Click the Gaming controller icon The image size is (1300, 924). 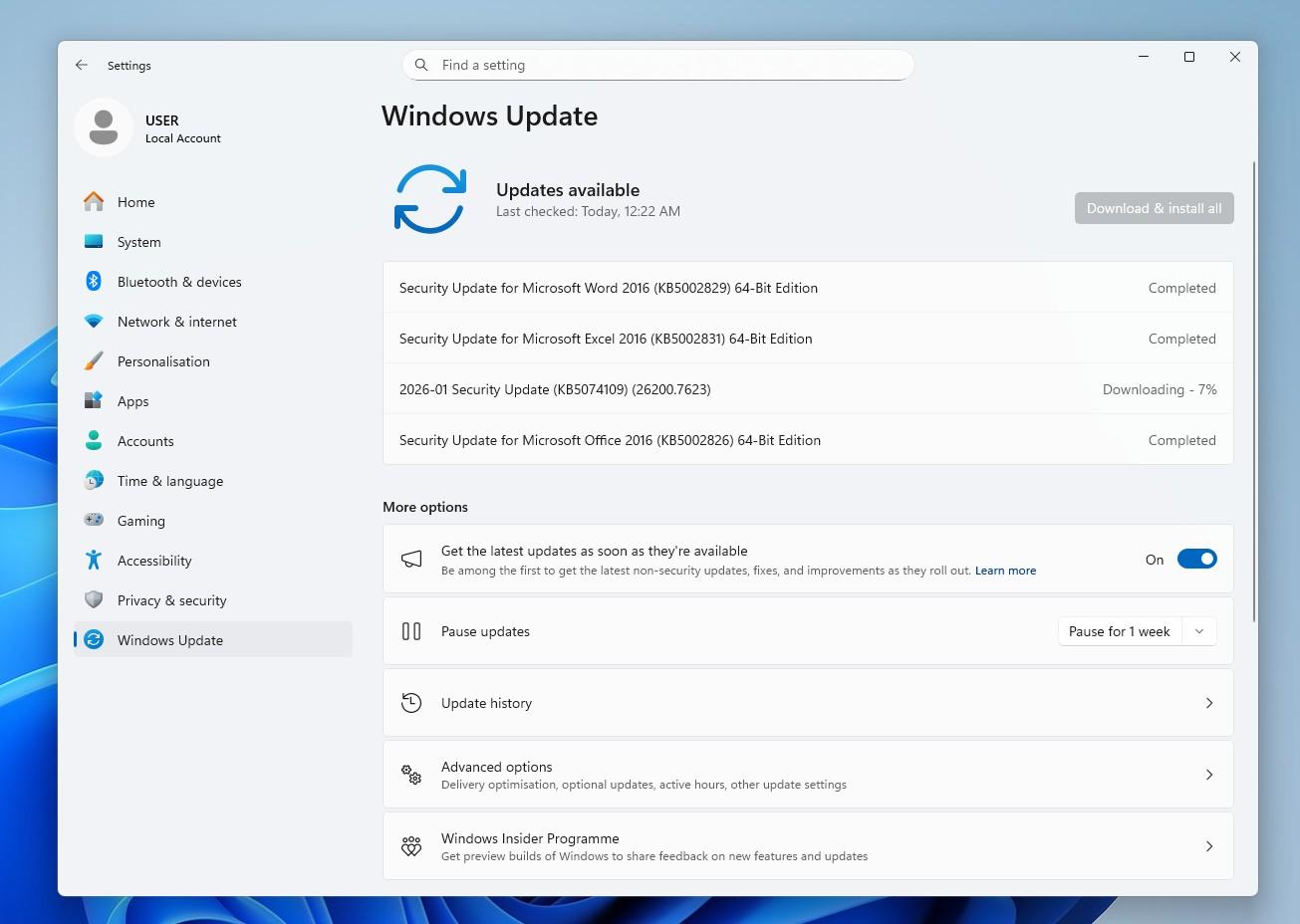click(x=94, y=521)
